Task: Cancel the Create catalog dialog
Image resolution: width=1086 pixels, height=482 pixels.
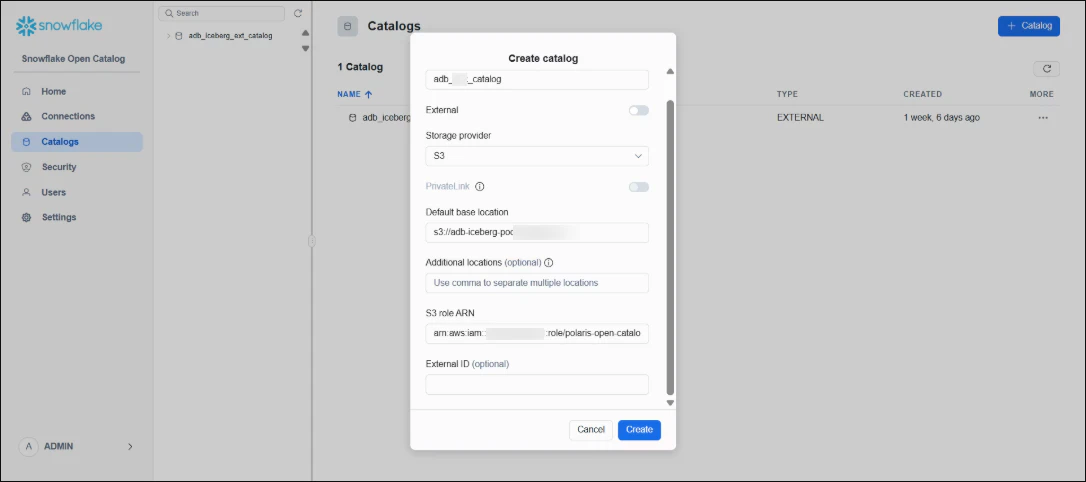Action: point(591,429)
